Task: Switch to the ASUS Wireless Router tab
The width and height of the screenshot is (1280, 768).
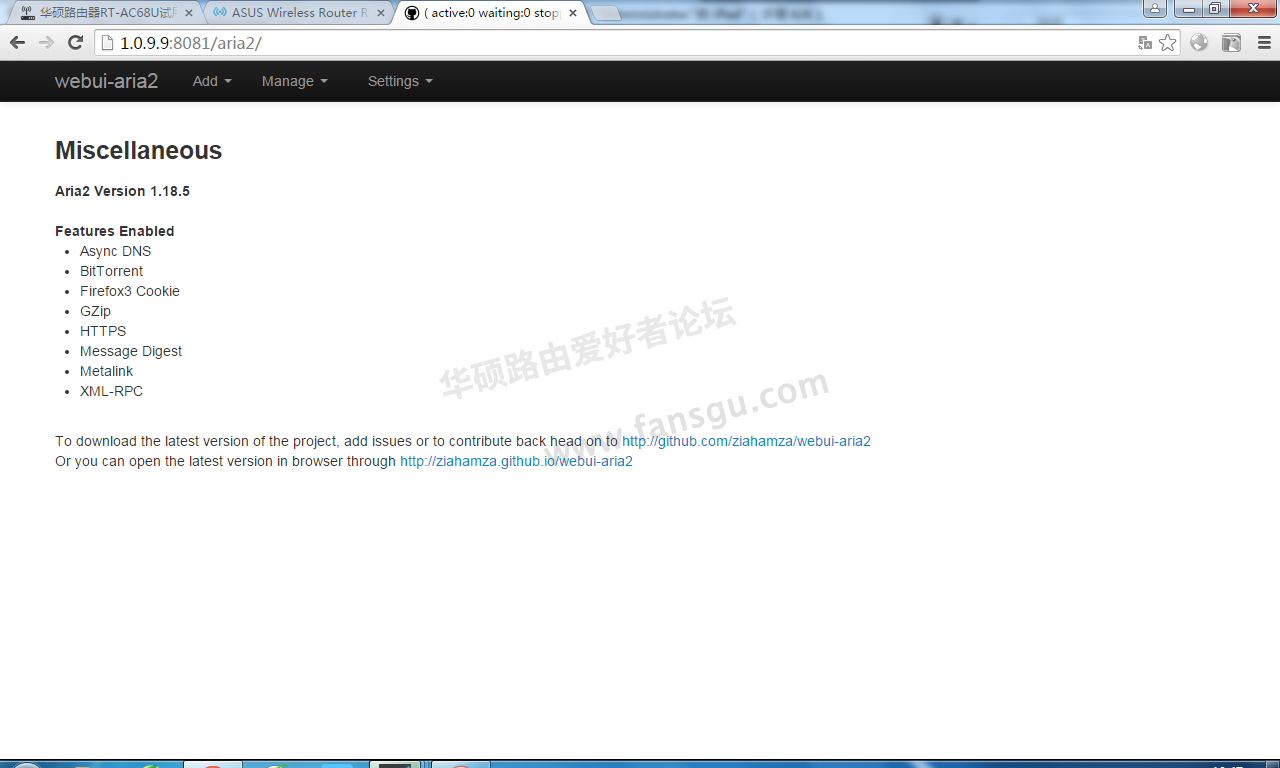Action: coord(298,13)
